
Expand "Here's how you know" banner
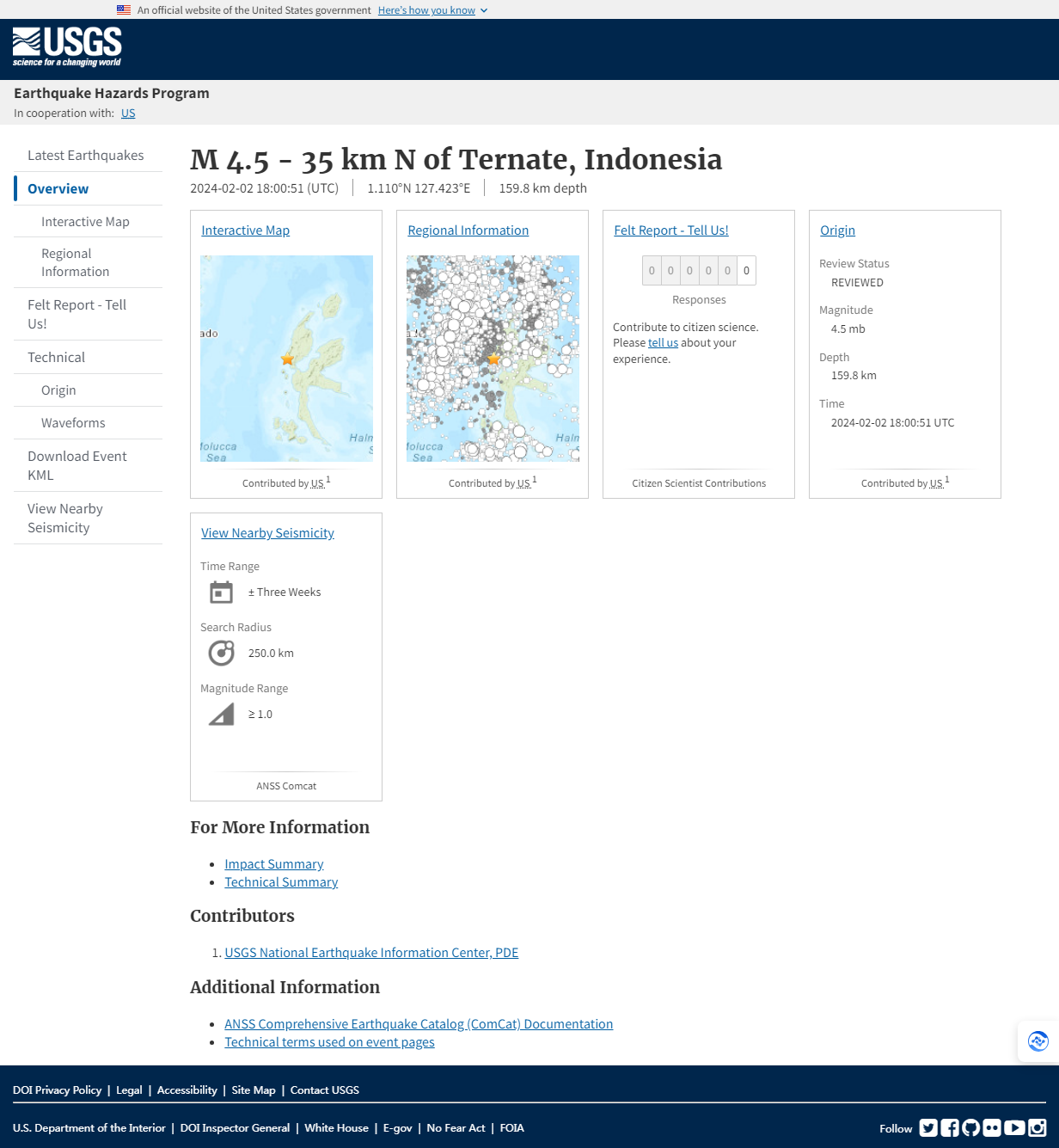pos(432,10)
